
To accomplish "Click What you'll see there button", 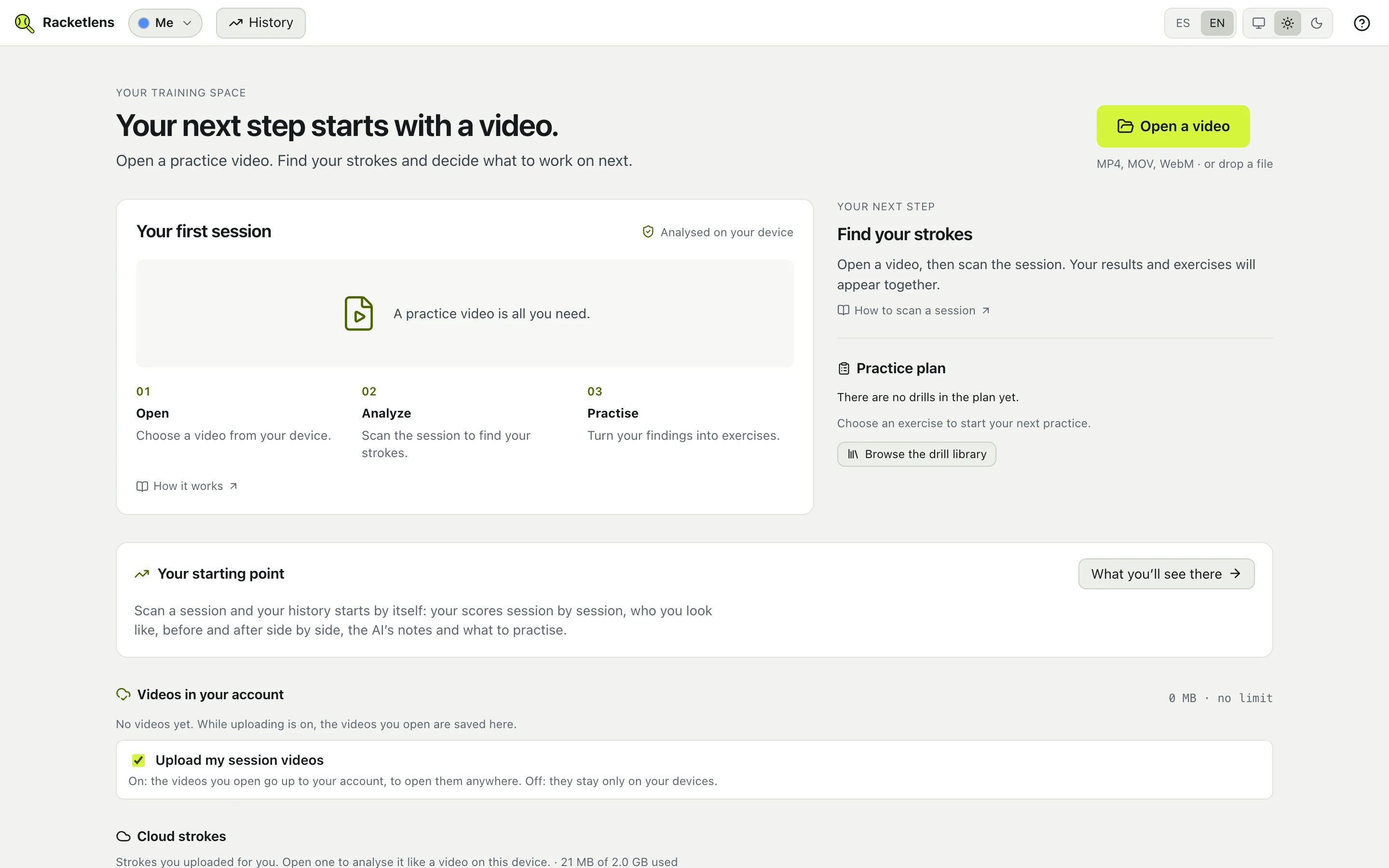I will (x=1166, y=574).
